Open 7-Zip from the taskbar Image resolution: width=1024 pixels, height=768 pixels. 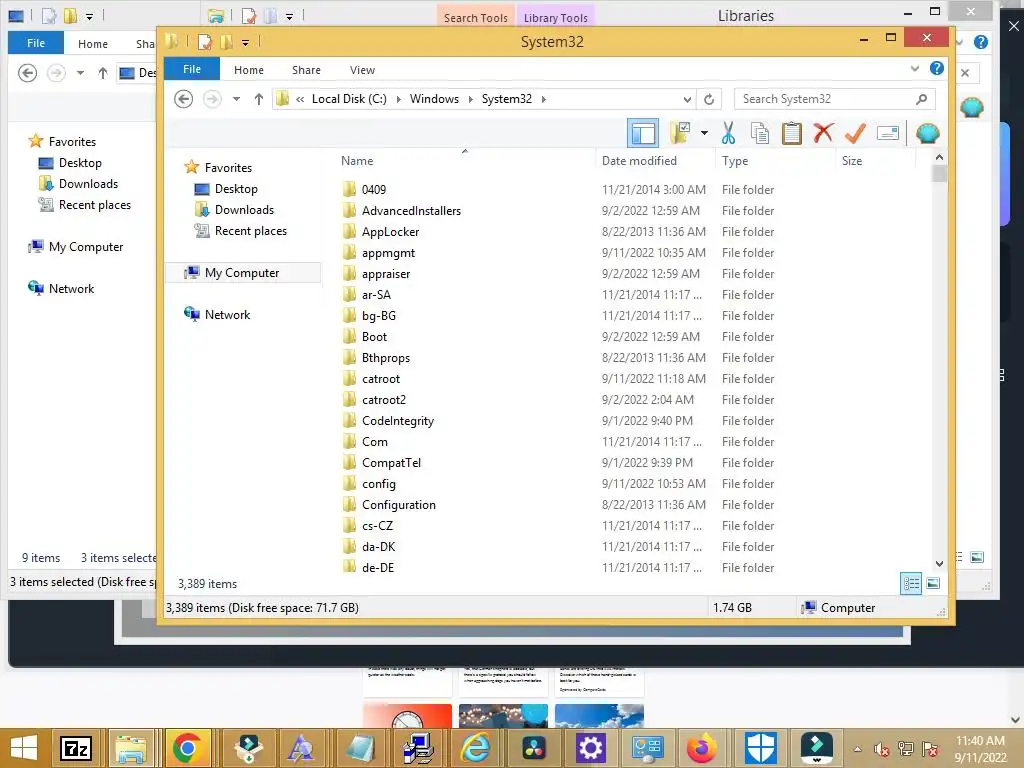(x=76, y=748)
